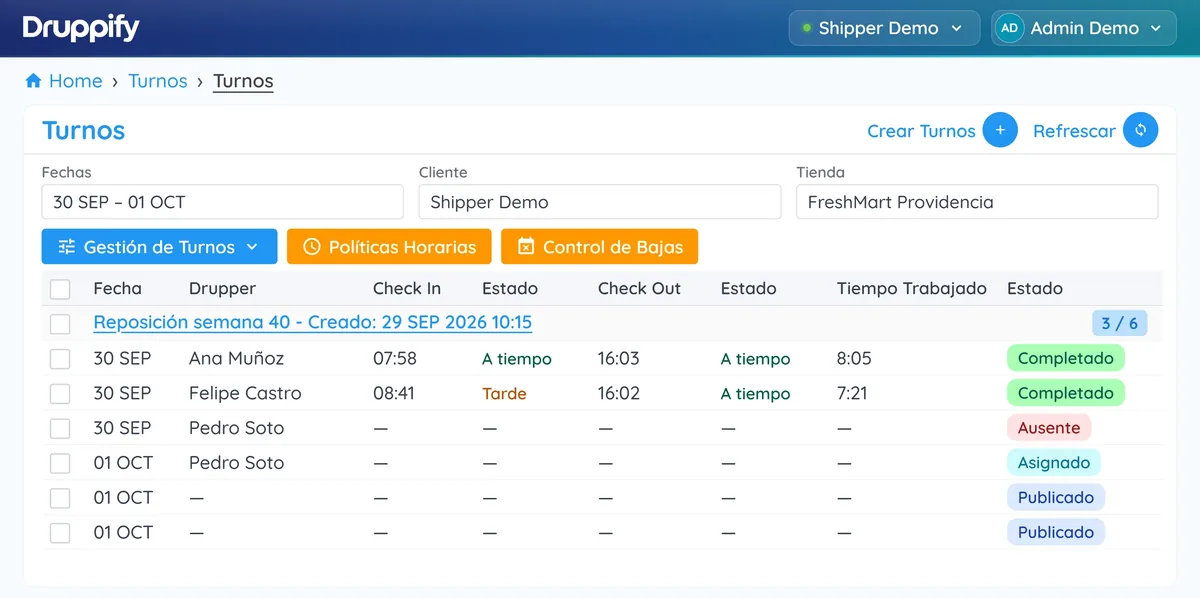
Task: Select the Ana Muñoz row checkbox
Action: (x=60, y=358)
